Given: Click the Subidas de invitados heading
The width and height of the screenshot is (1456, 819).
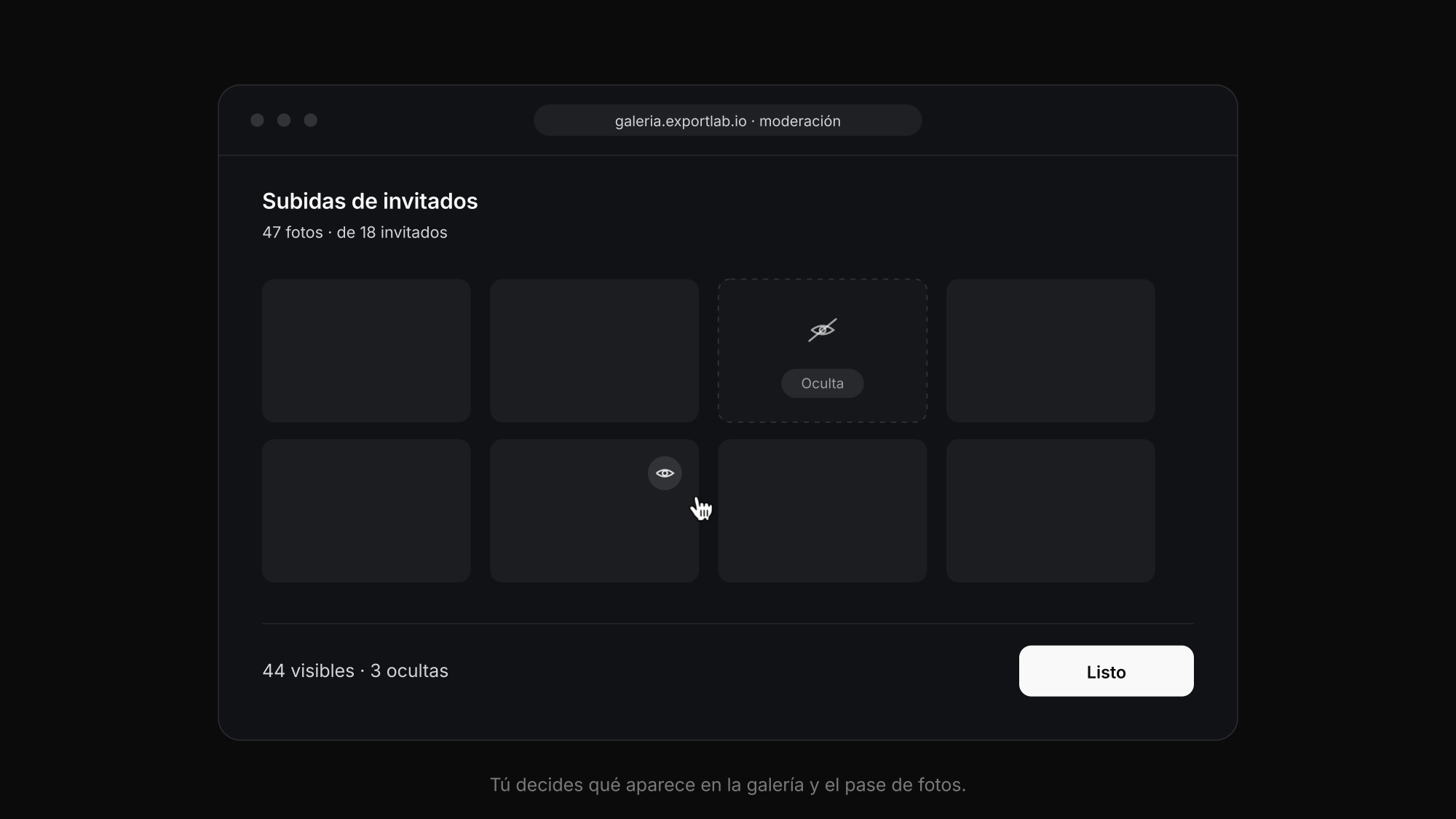Looking at the screenshot, I should point(370,201).
